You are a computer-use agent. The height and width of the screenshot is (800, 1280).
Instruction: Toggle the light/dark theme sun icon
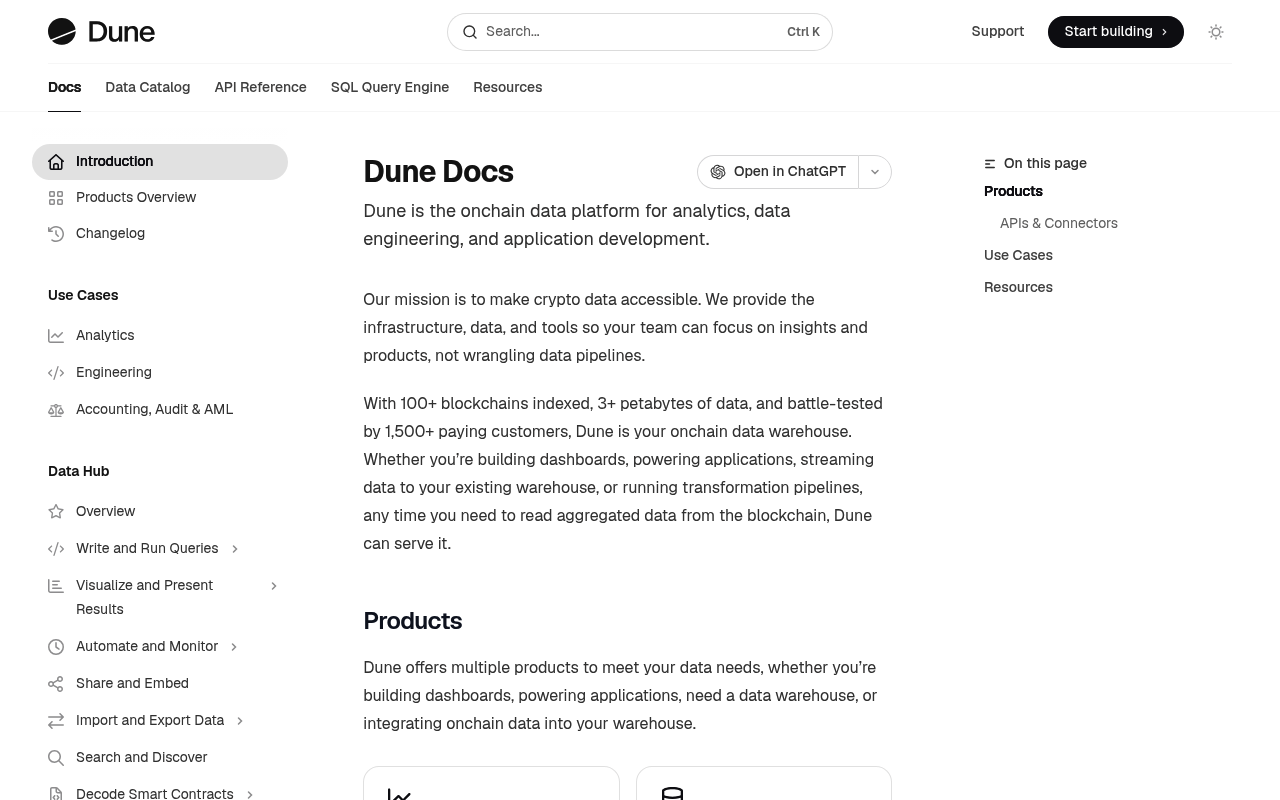[x=1216, y=32]
